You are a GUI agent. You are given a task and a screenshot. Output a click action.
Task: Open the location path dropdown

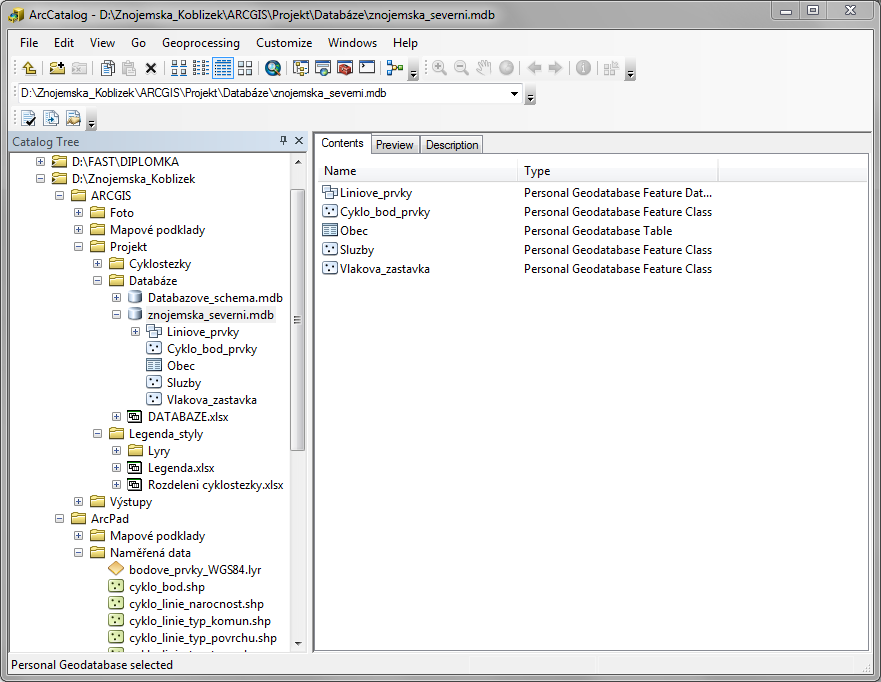coord(514,94)
